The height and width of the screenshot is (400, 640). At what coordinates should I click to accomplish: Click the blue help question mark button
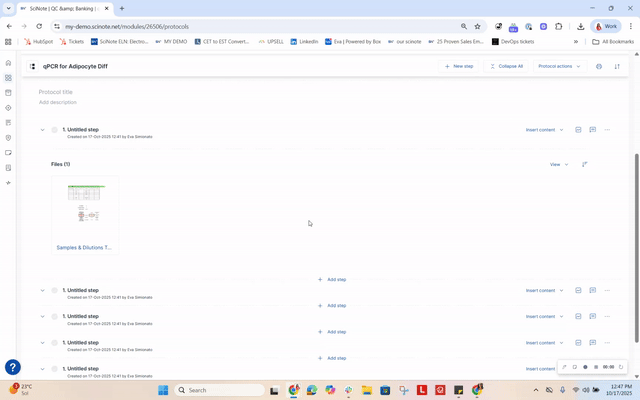pyautogui.click(x=13, y=367)
